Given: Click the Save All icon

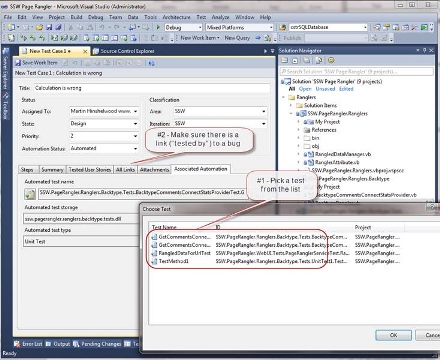Looking at the screenshot, I should (58, 27).
